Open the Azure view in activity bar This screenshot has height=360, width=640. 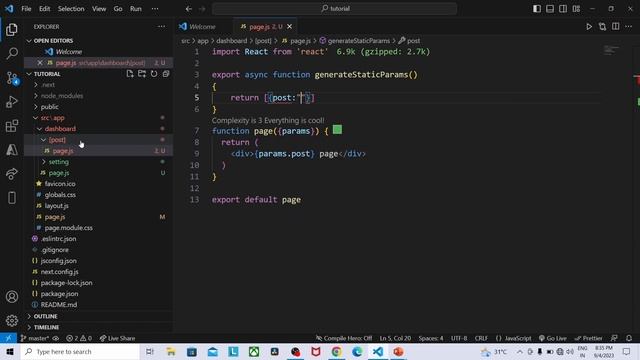point(12,150)
